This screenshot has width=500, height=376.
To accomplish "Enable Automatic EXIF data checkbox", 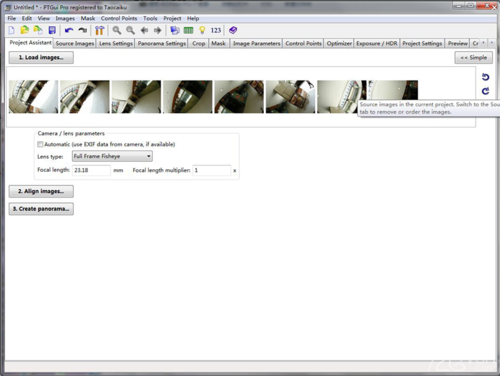I will [x=40, y=144].
